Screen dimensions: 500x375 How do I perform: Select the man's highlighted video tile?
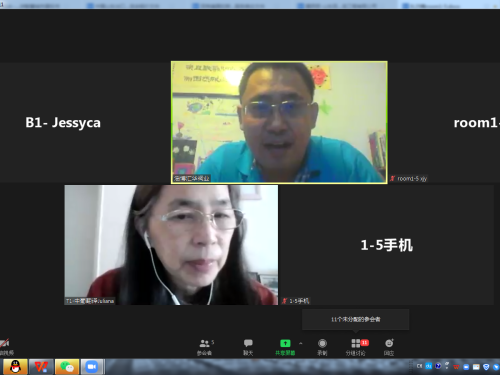[279, 122]
